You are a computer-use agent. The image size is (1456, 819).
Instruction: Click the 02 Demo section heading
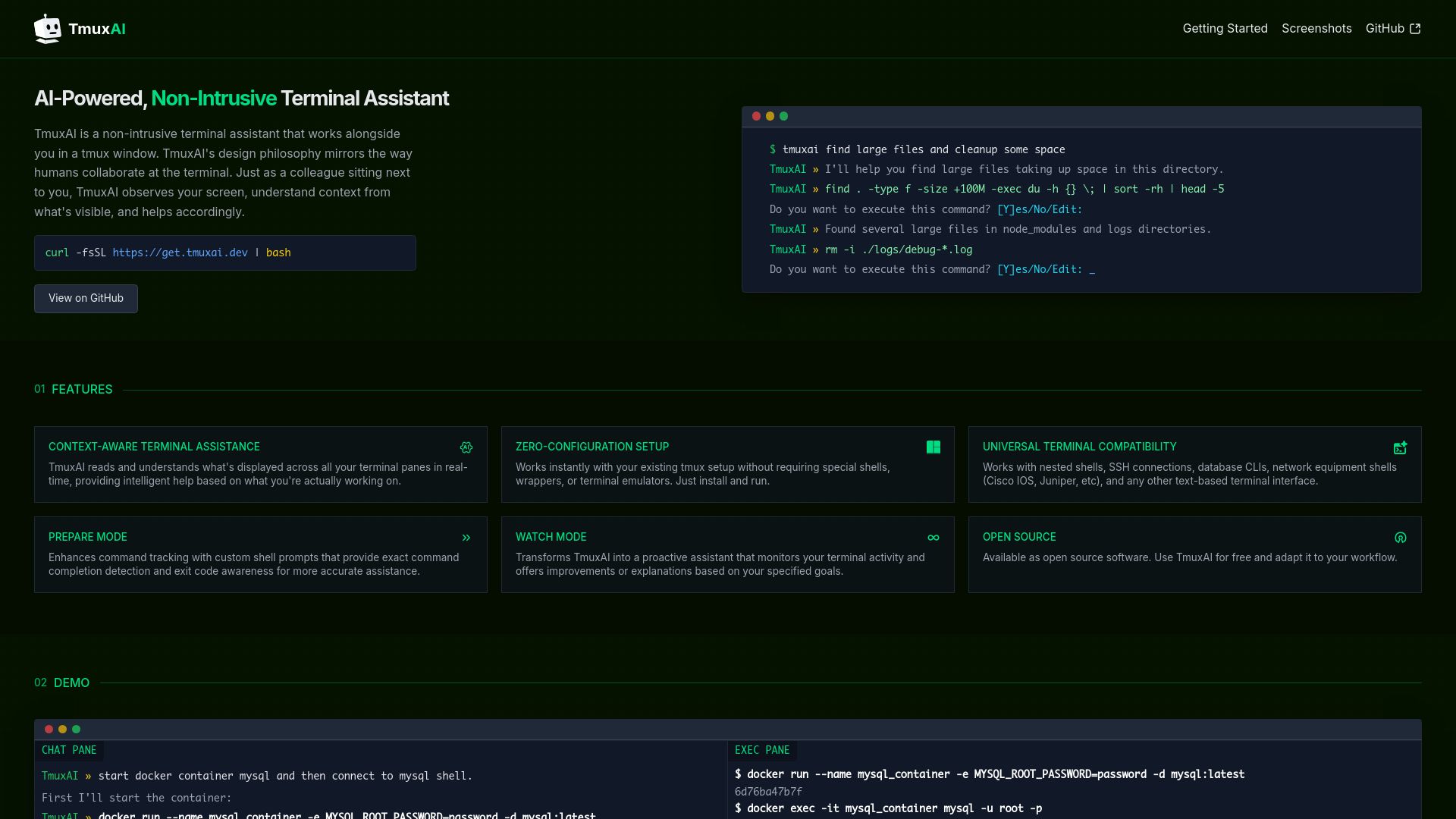[x=62, y=682]
